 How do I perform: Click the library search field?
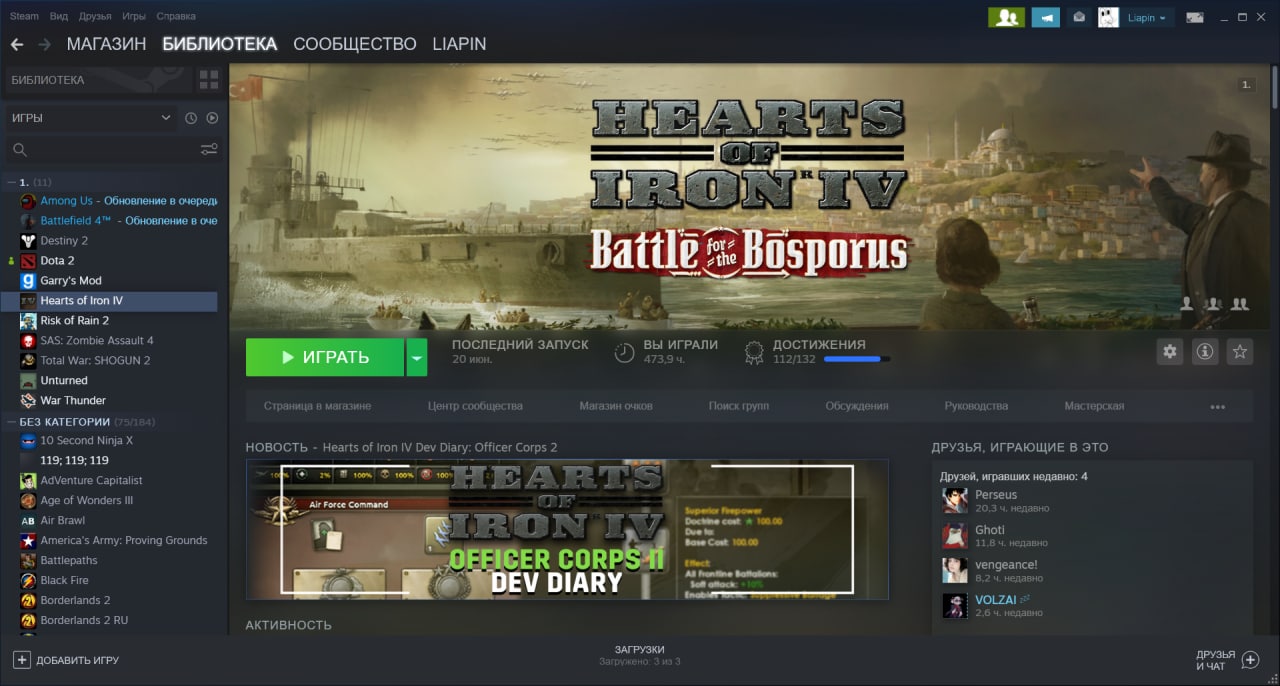point(104,150)
